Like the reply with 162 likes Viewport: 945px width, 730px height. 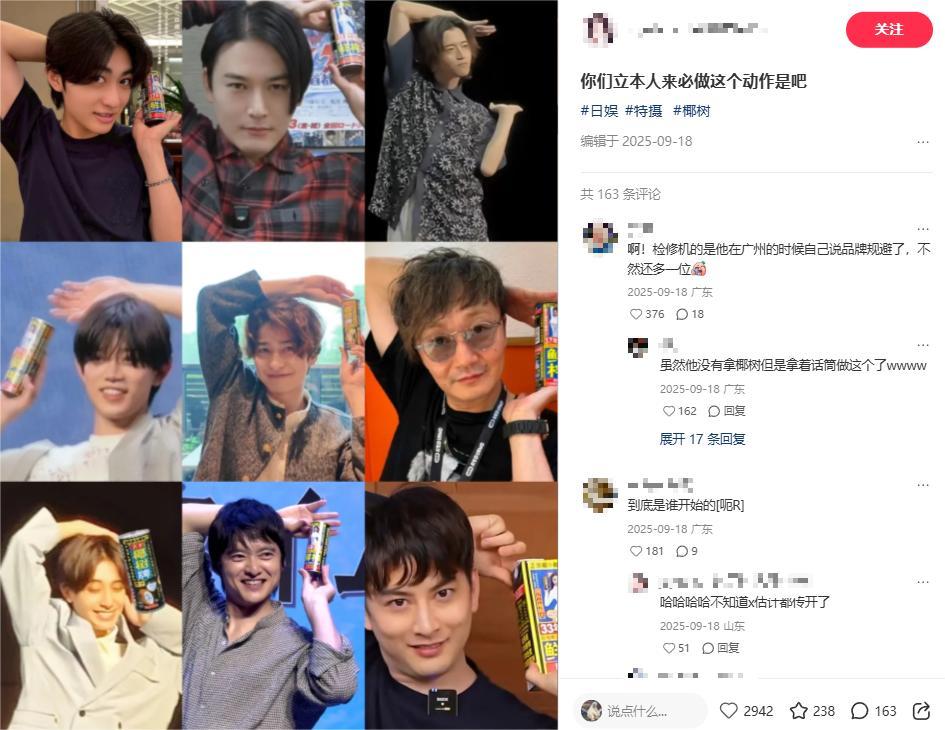[668, 411]
